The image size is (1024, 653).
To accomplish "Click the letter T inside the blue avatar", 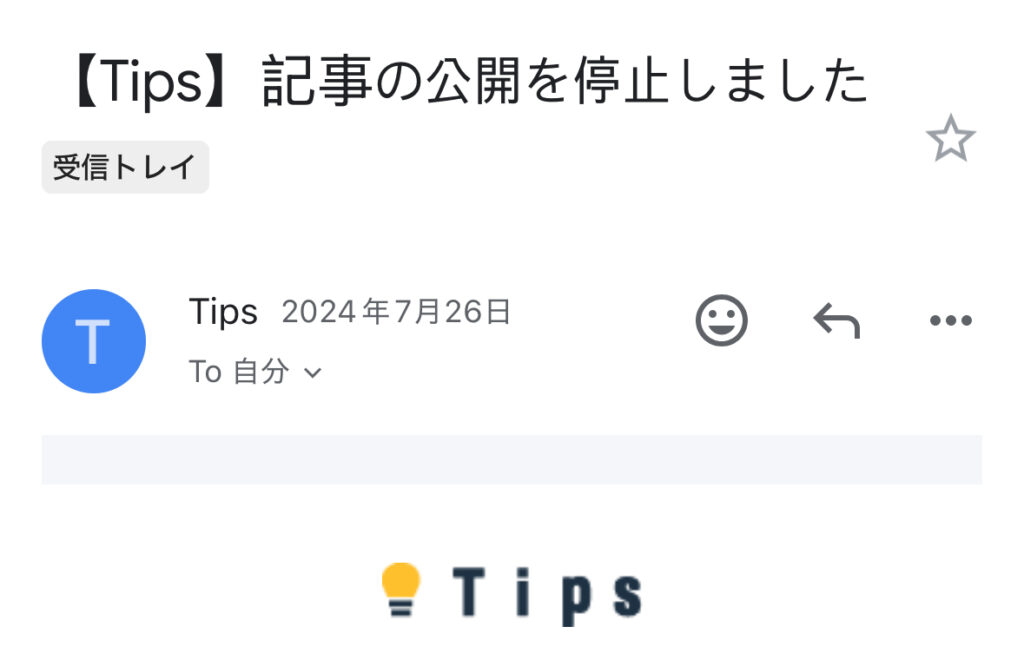I will pyautogui.click(x=93, y=342).
